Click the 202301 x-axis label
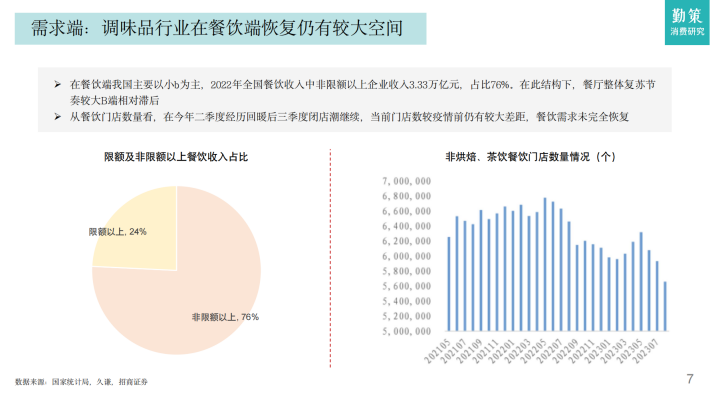The image size is (710, 399). [x=597, y=351]
